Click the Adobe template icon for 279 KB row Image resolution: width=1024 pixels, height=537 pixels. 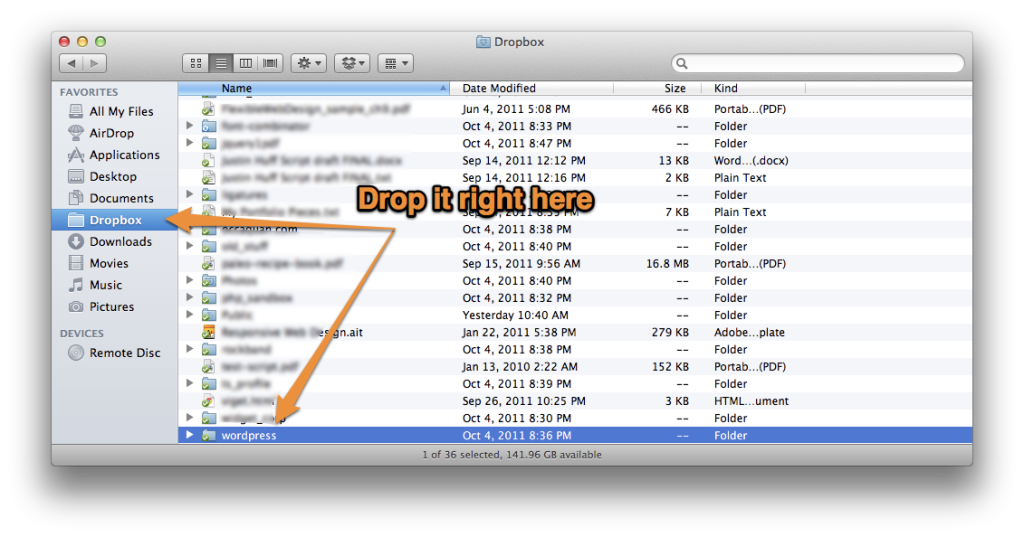pyautogui.click(x=209, y=333)
